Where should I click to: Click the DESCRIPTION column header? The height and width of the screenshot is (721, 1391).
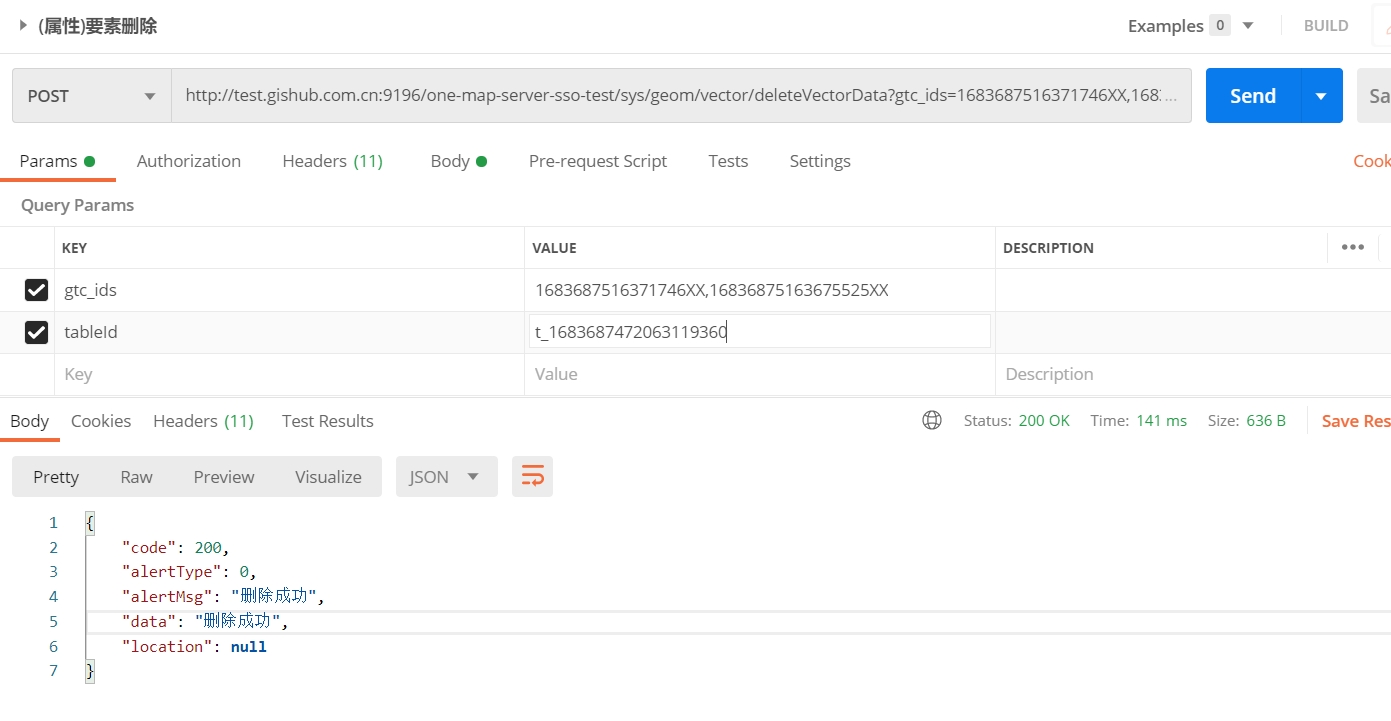coord(1048,248)
